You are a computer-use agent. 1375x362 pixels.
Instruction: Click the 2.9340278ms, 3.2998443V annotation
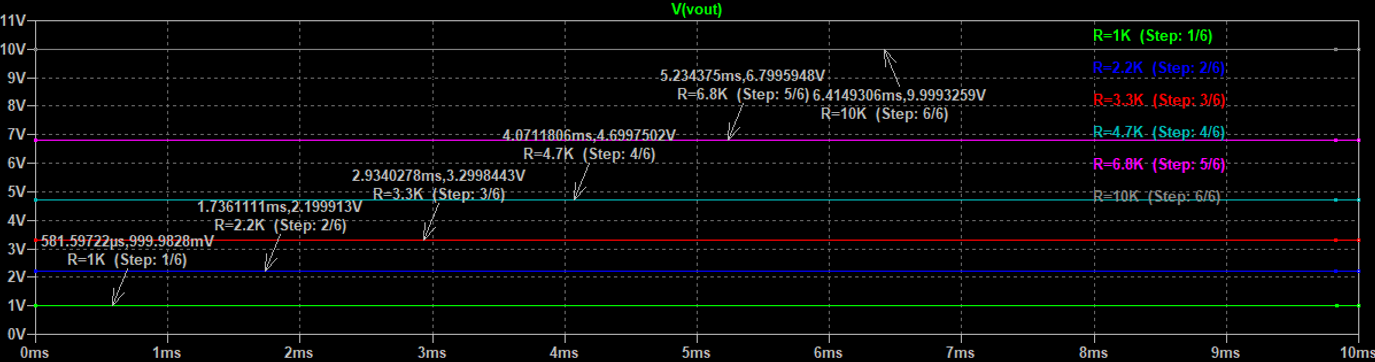coord(439,175)
